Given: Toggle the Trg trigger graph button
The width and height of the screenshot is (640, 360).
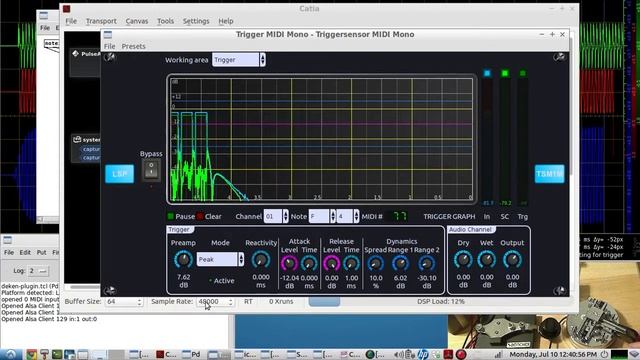Looking at the screenshot, I should [522, 217].
